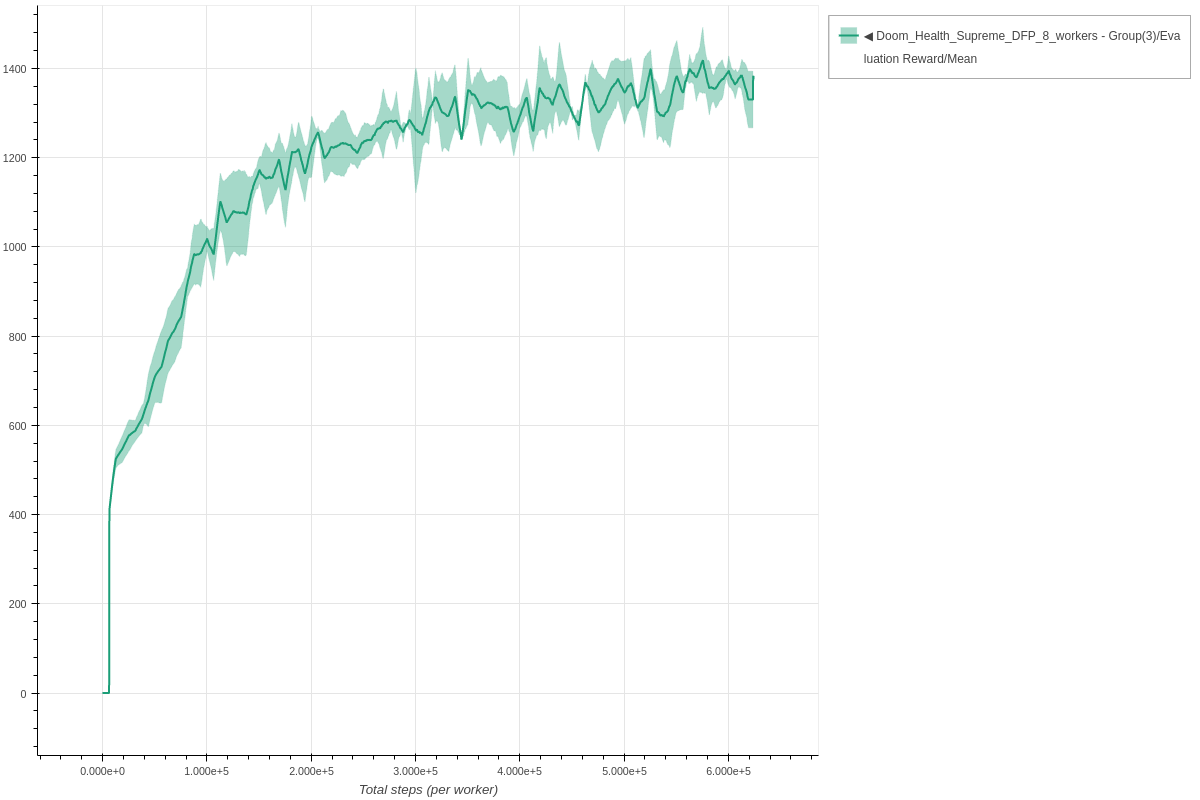The width and height of the screenshot is (1200, 800).
Task: Click the 1000 y-axis tick label
Action: point(17,247)
